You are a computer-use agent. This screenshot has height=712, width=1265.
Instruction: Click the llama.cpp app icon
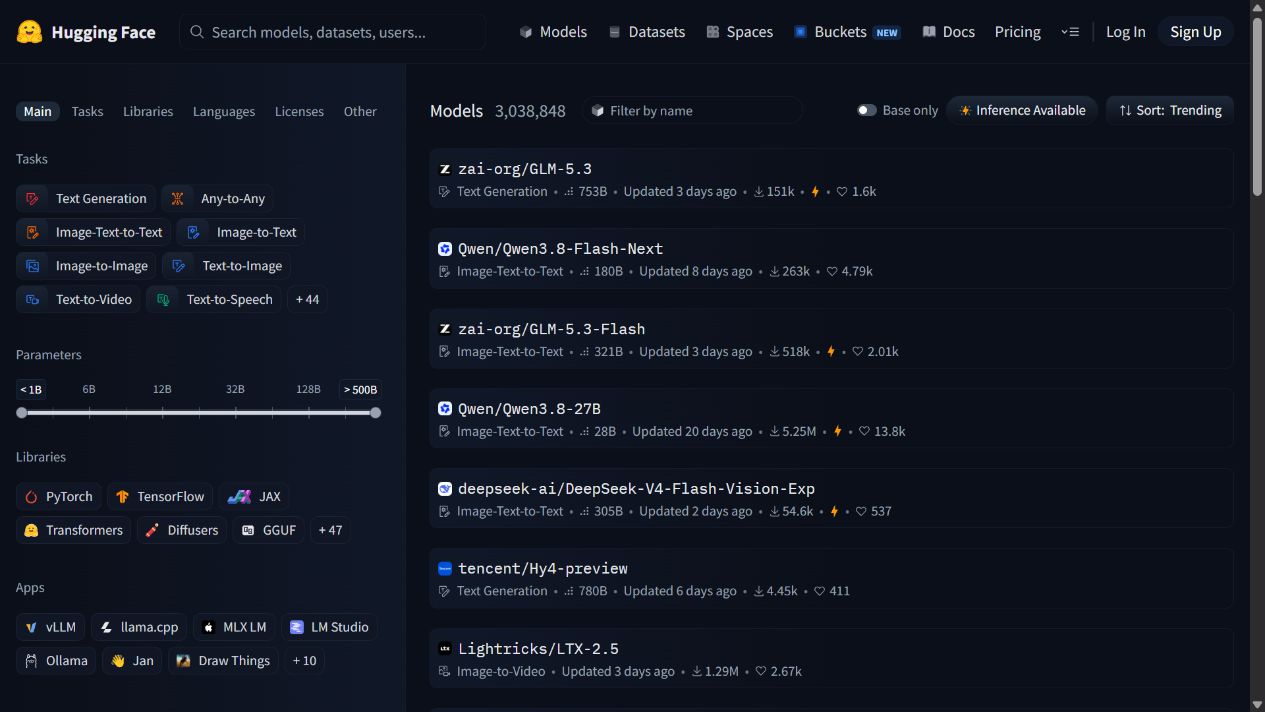(x=106, y=627)
